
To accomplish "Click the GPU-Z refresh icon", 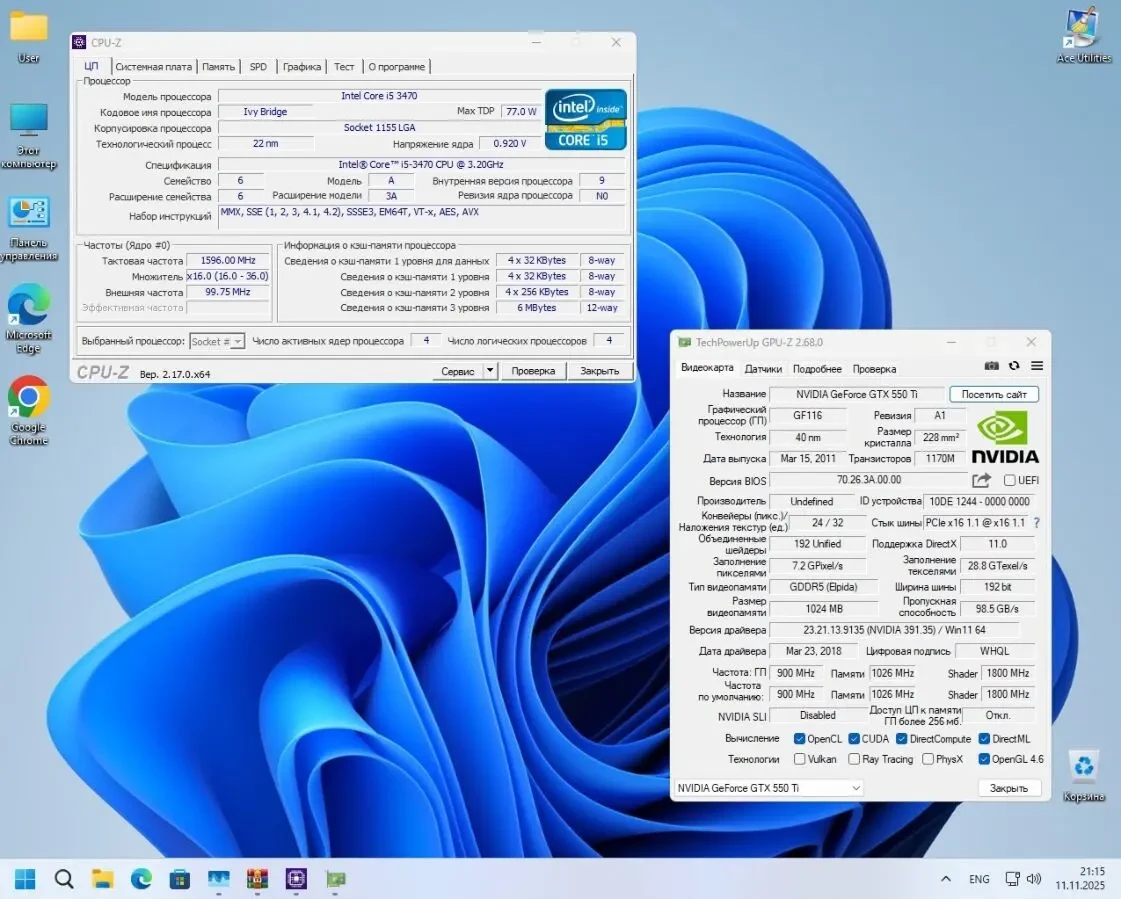I will (x=1014, y=366).
